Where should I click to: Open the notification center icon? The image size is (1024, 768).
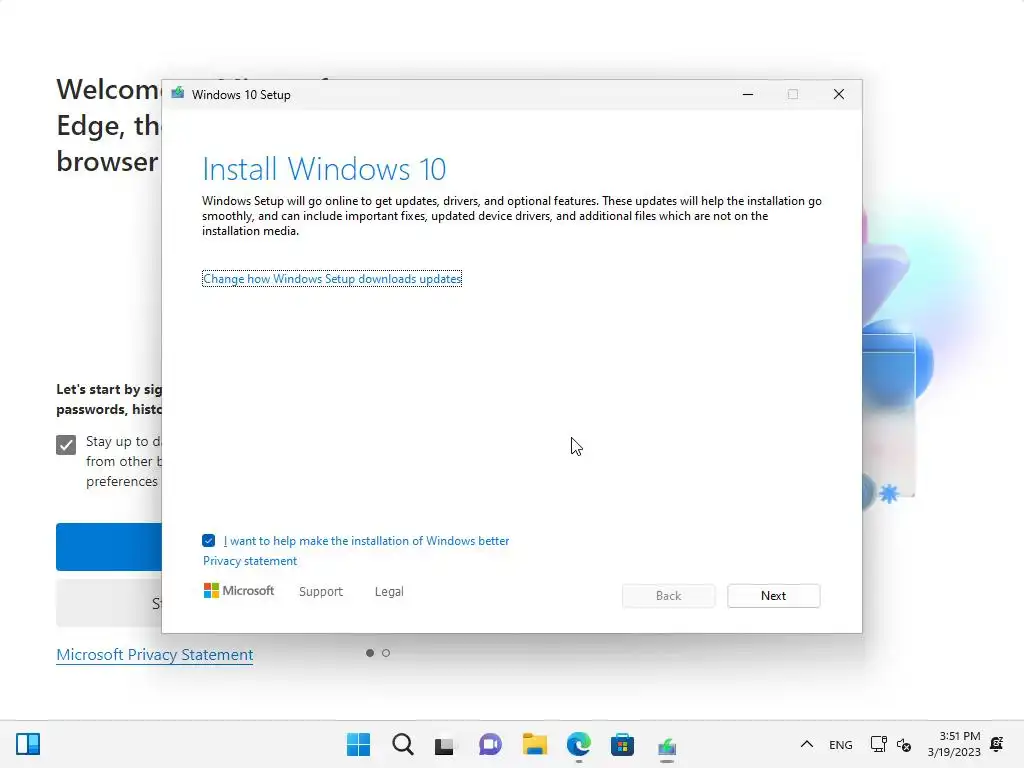[x=997, y=744]
